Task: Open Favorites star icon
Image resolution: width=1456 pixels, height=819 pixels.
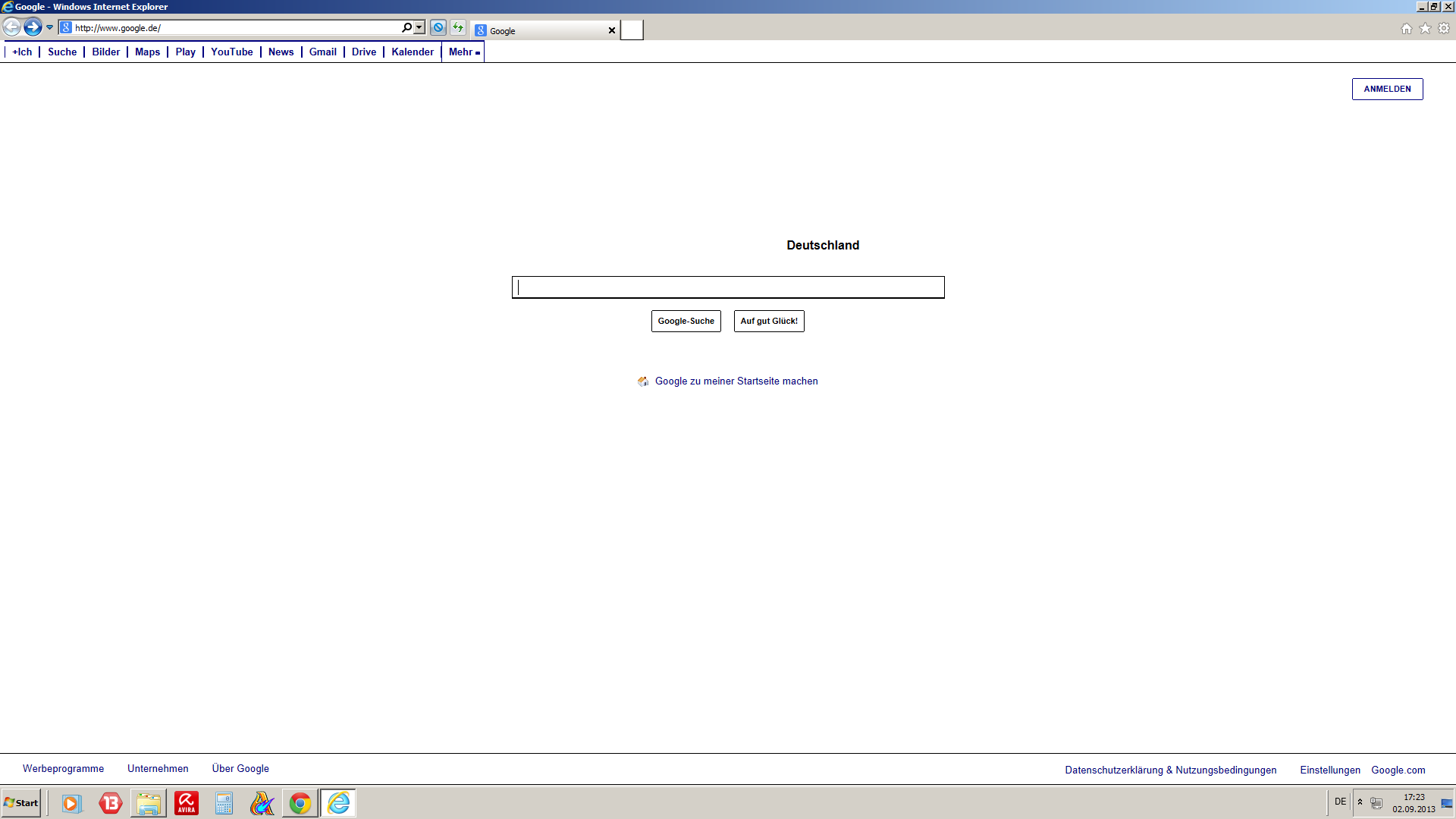Action: [x=1425, y=29]
